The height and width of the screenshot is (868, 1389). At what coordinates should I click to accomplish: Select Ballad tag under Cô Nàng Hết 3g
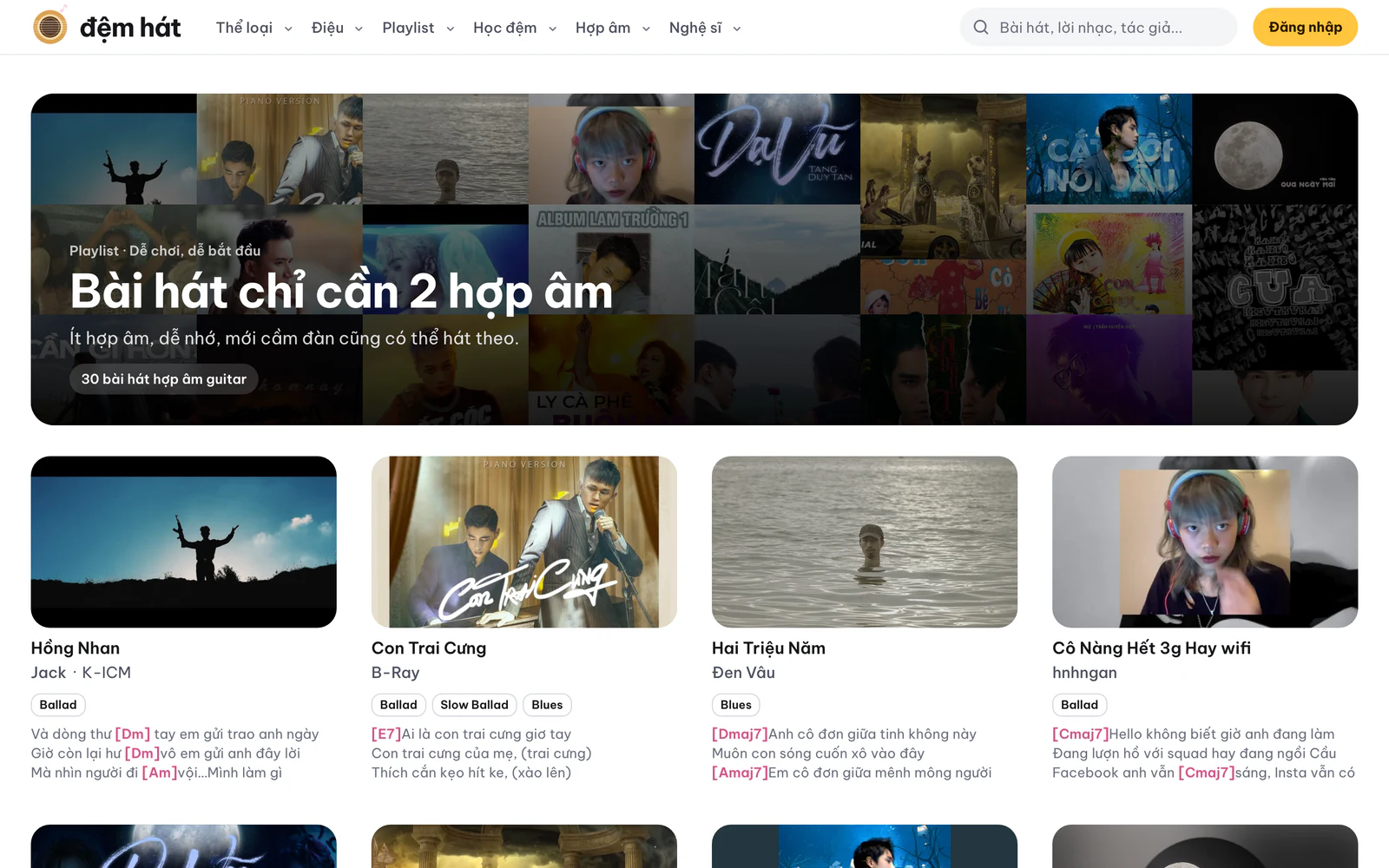(x=1079, y=705)
